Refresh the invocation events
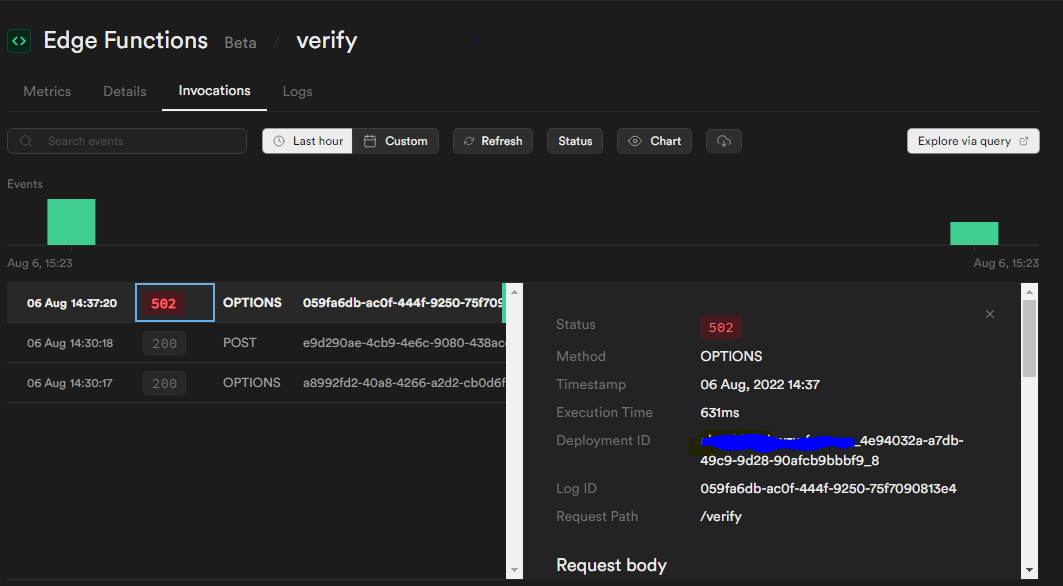The image size is (1063, 586). click(x=493, y=141)
